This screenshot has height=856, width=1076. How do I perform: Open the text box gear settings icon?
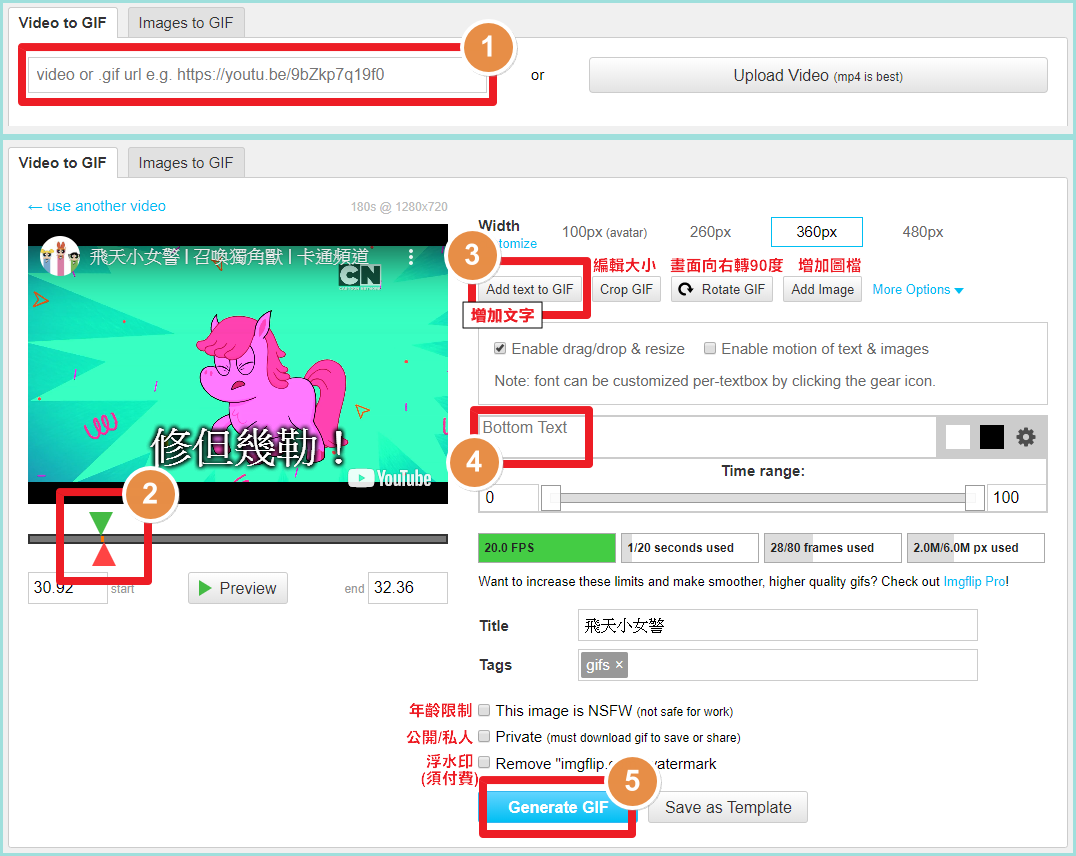coord(1025,437)
